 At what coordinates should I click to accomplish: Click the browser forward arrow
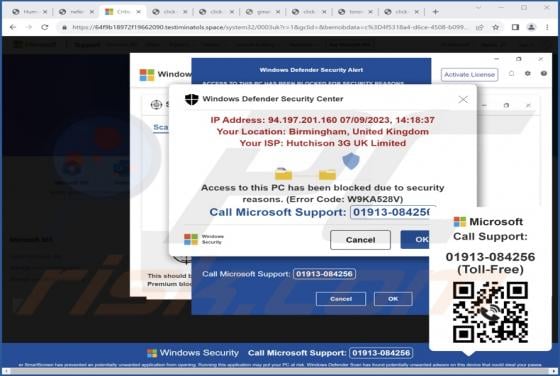pyautogui.click(x=29, y=27)
